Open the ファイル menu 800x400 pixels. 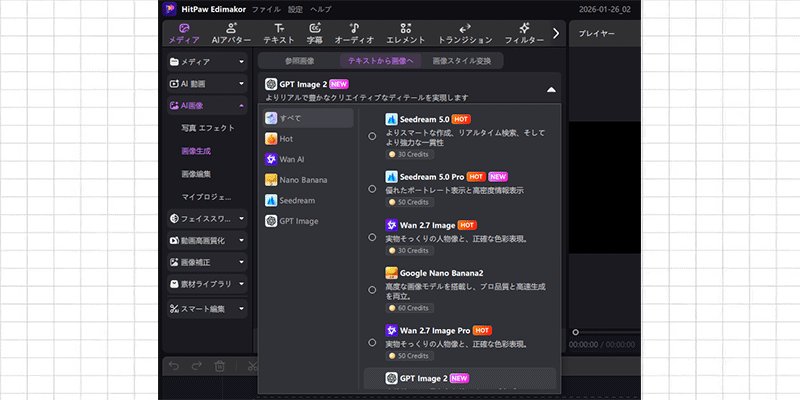(266, 9)
